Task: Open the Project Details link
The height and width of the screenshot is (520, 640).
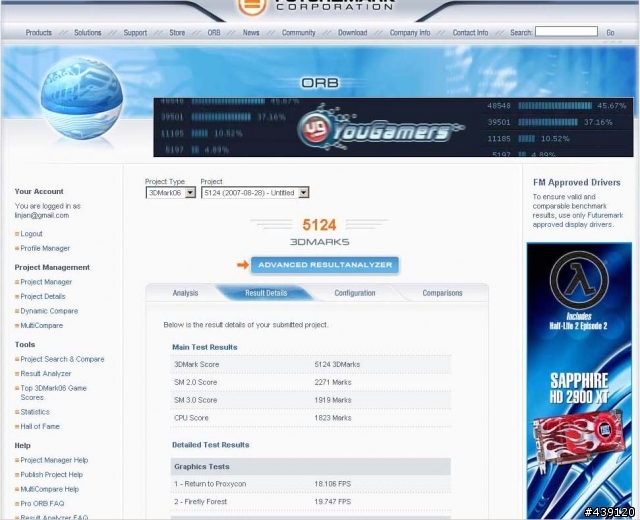Action: (43, 296)
